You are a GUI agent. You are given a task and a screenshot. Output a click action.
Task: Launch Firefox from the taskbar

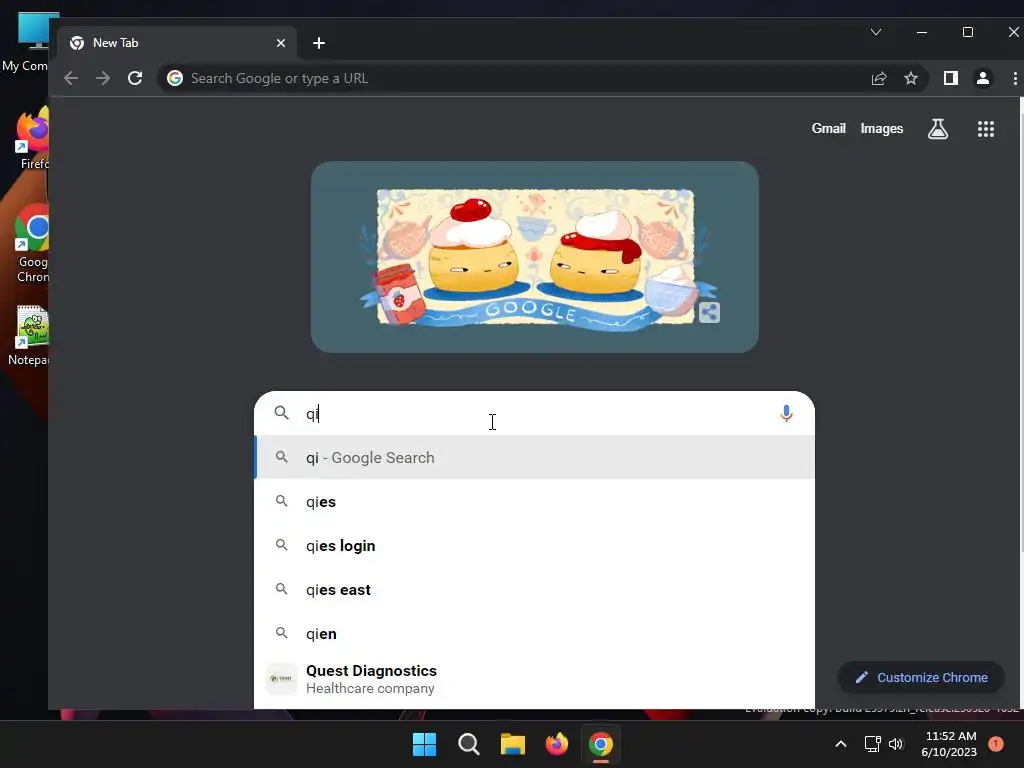(556, 744)
